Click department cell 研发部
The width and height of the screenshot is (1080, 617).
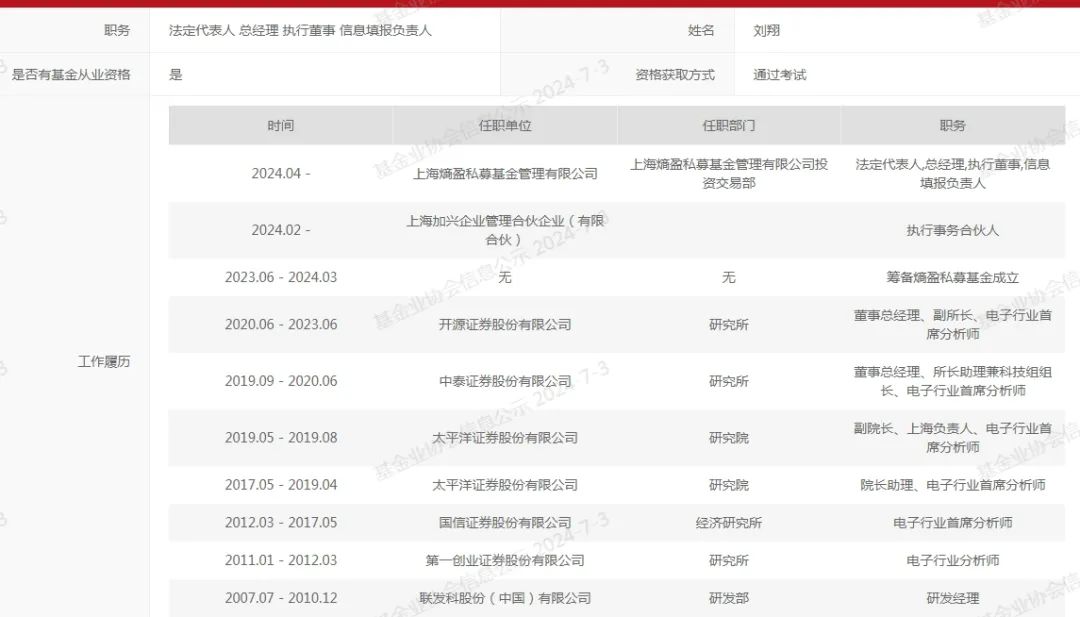pos(729,598)
